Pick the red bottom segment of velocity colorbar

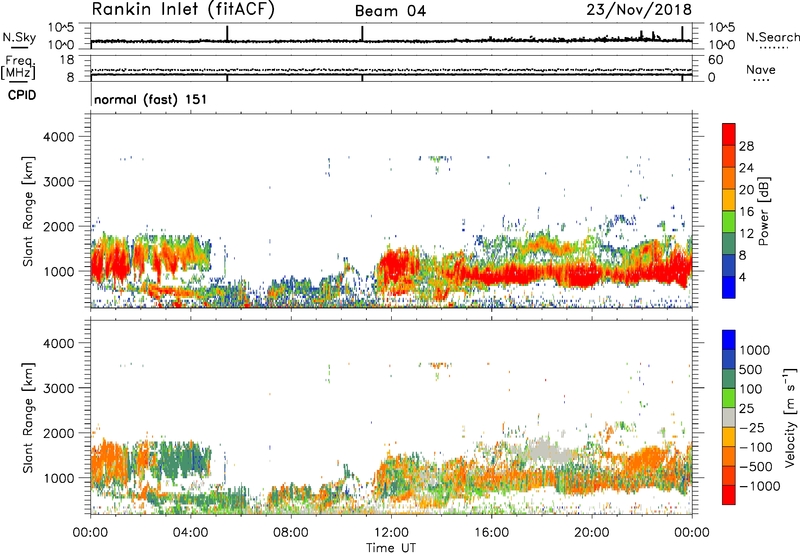[729, 495]
